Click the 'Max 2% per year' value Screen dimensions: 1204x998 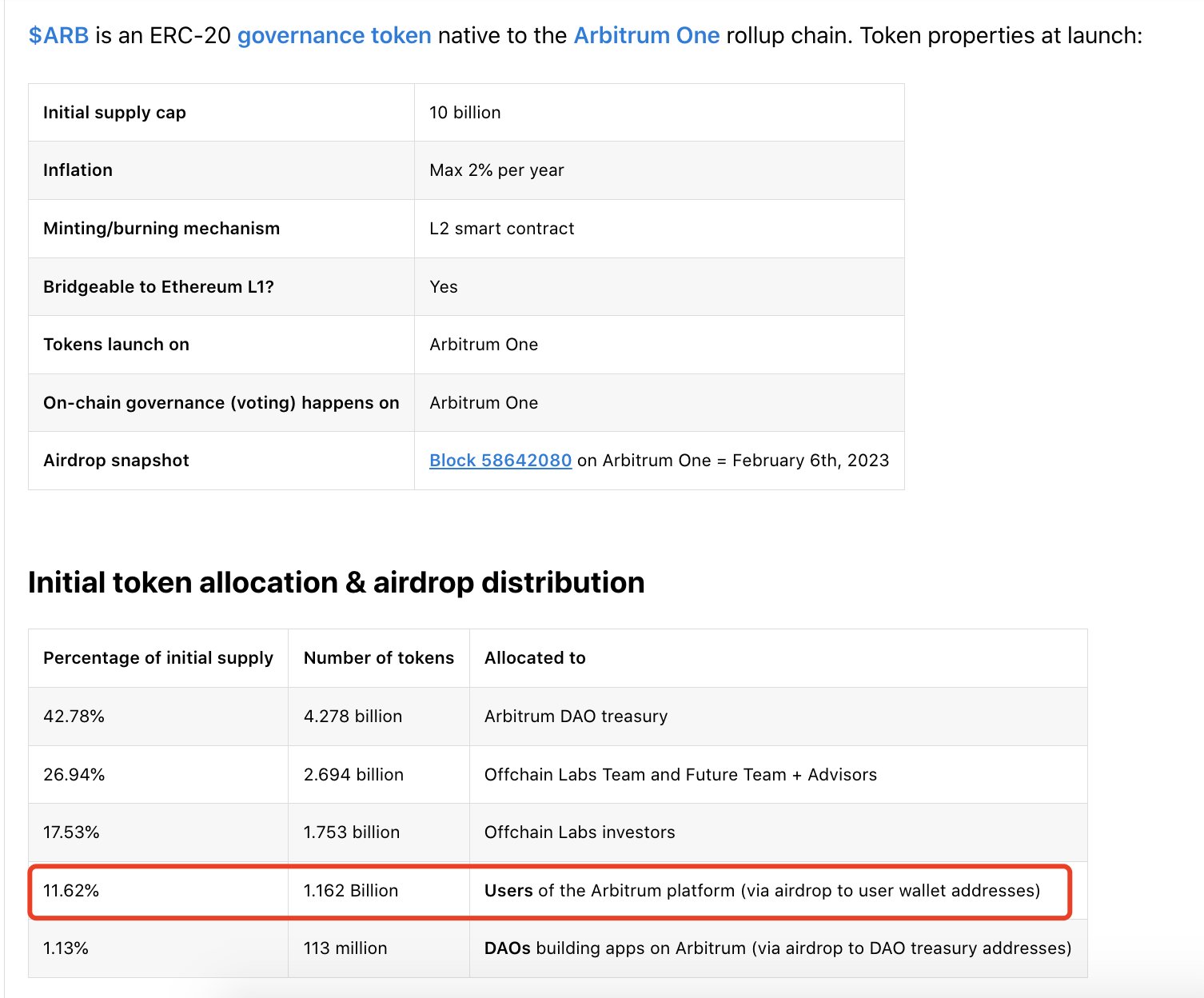[496, 170]
